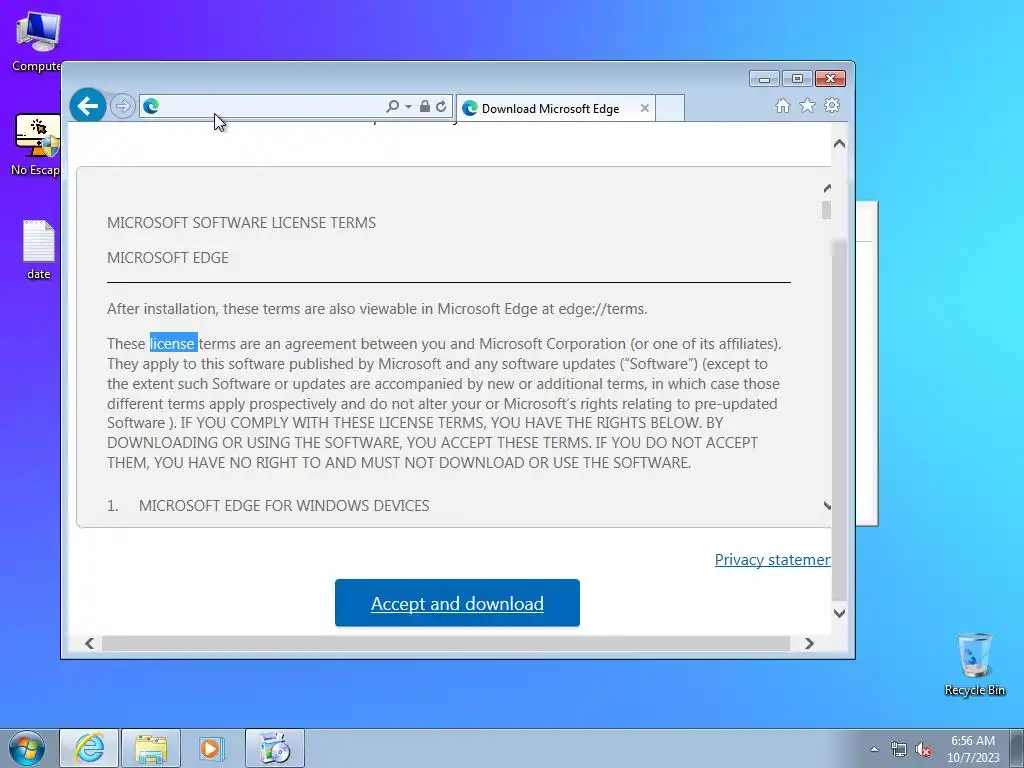1024x768 pixels.
Task: Click the installer disc taskbar icon
Action: (x=275, y=748)
